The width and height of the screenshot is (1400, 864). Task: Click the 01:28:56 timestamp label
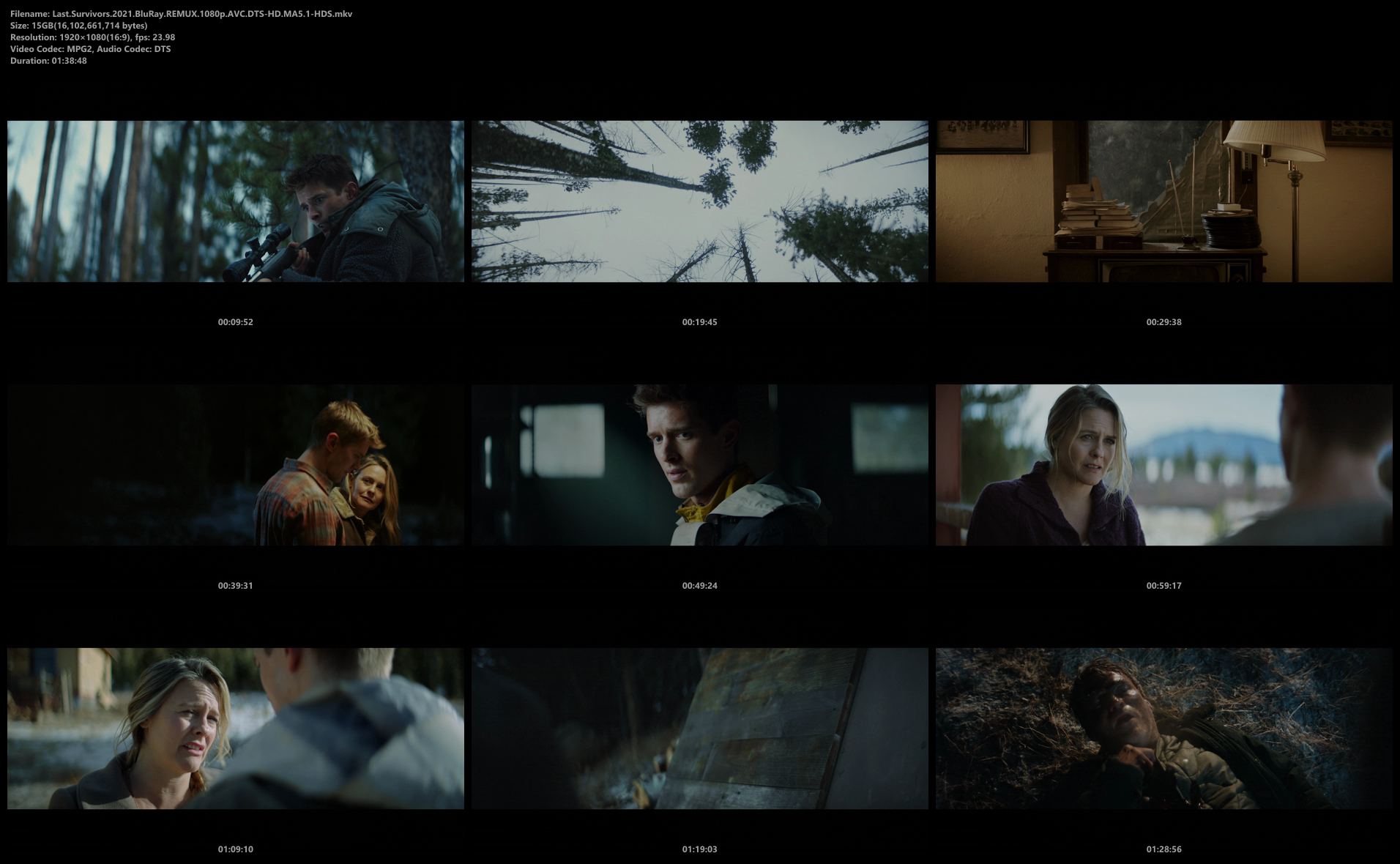(x=1163, y=849)
